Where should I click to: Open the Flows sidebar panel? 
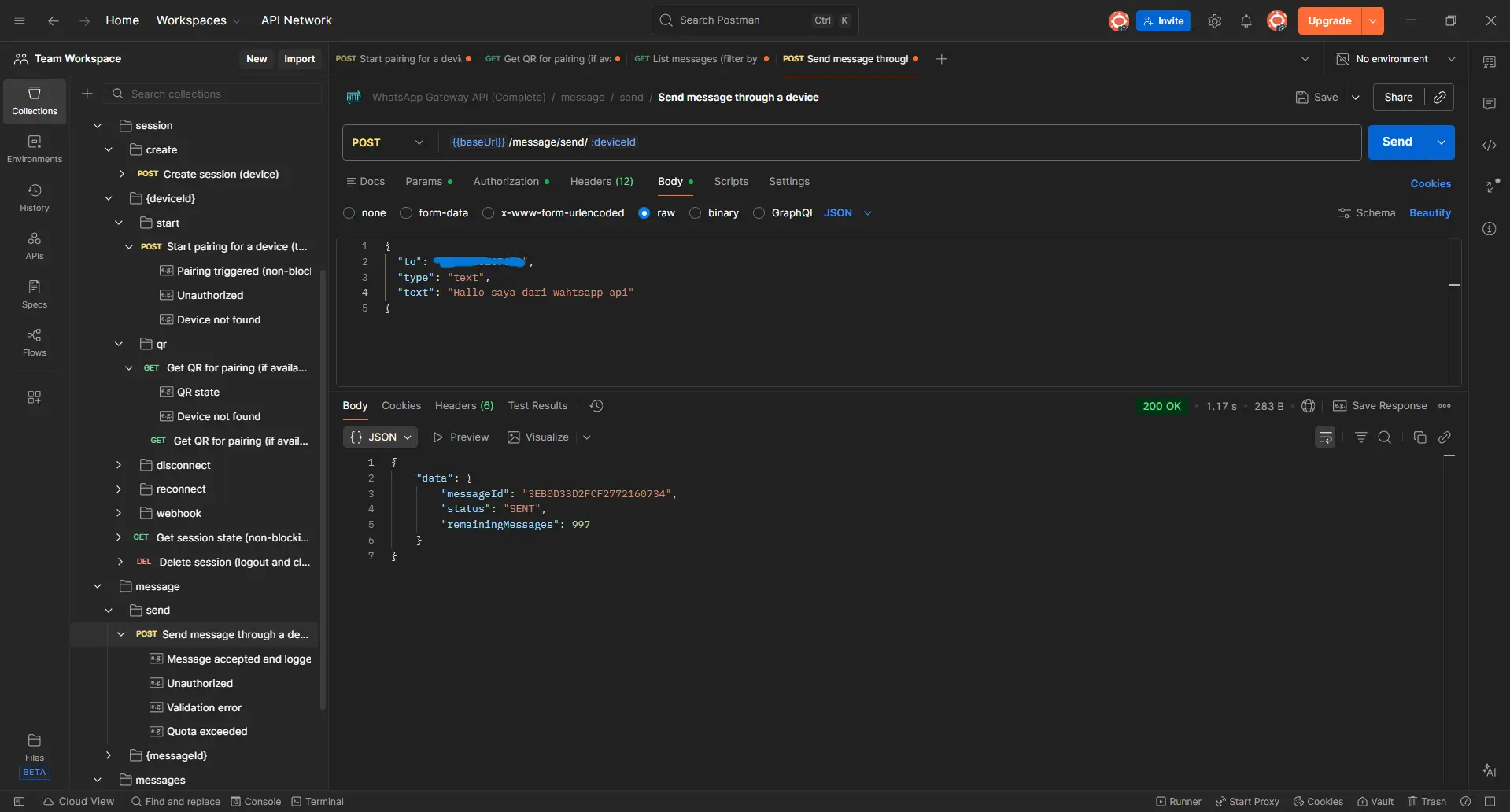[35, 342]
